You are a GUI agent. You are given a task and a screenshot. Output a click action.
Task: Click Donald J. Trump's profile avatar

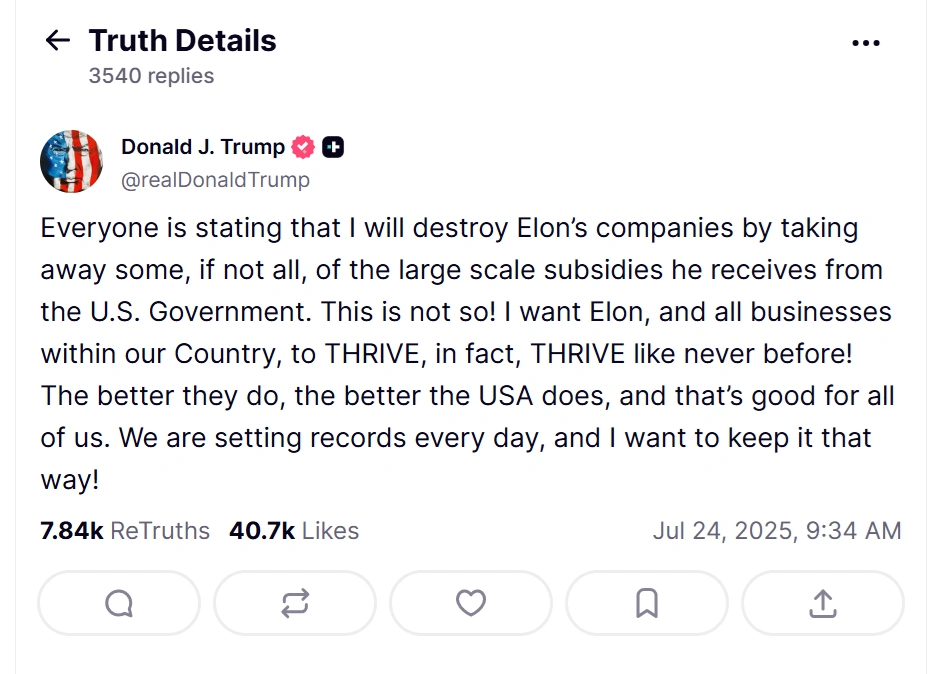click(71, 161)
